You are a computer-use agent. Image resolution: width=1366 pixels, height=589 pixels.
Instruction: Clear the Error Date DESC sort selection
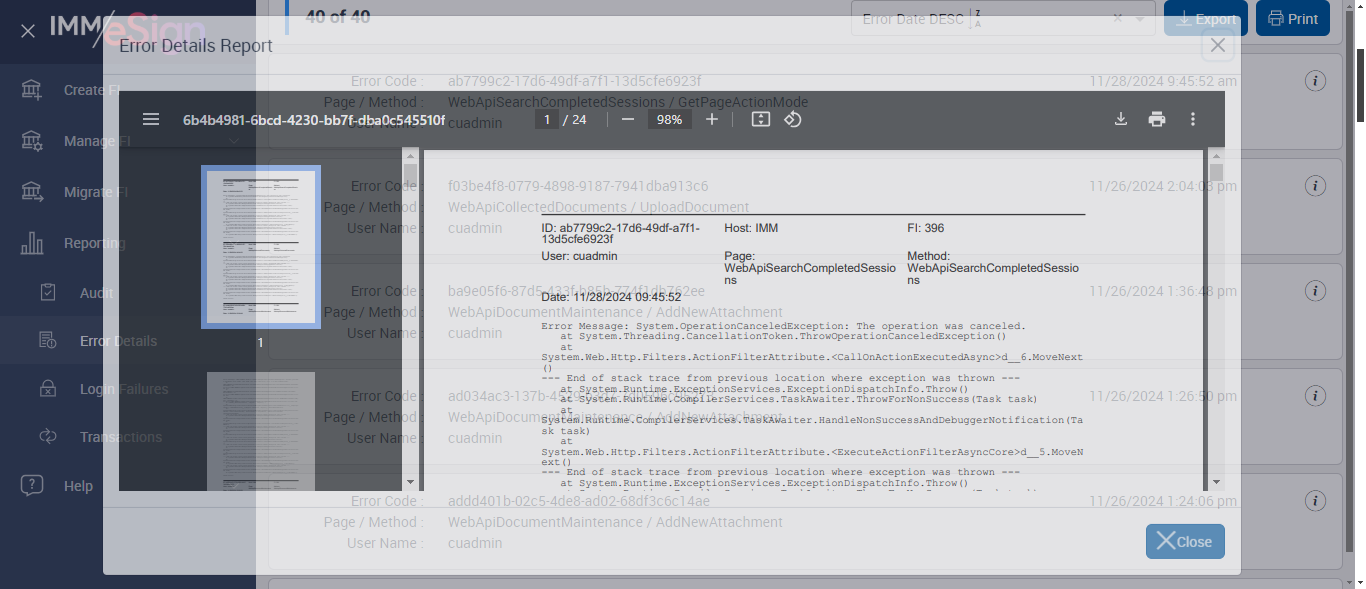pyautogui.click(x=1118, y=19)
